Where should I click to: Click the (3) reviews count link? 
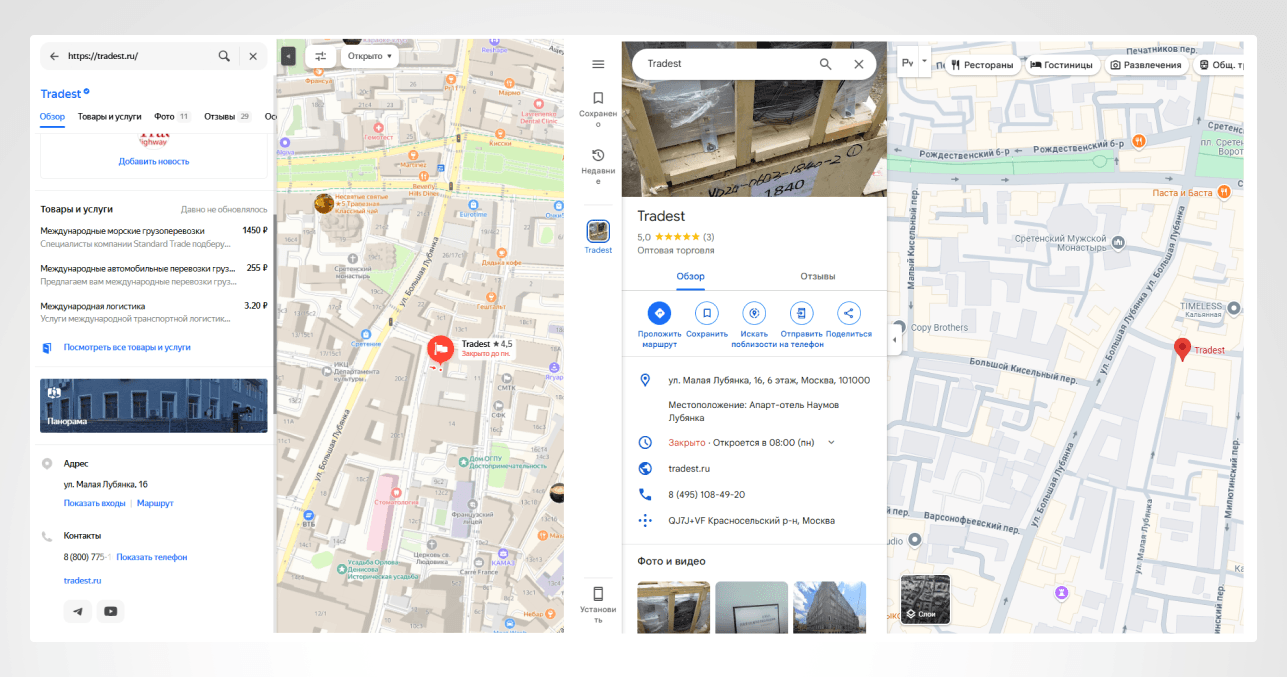click(x=708, y=237)
